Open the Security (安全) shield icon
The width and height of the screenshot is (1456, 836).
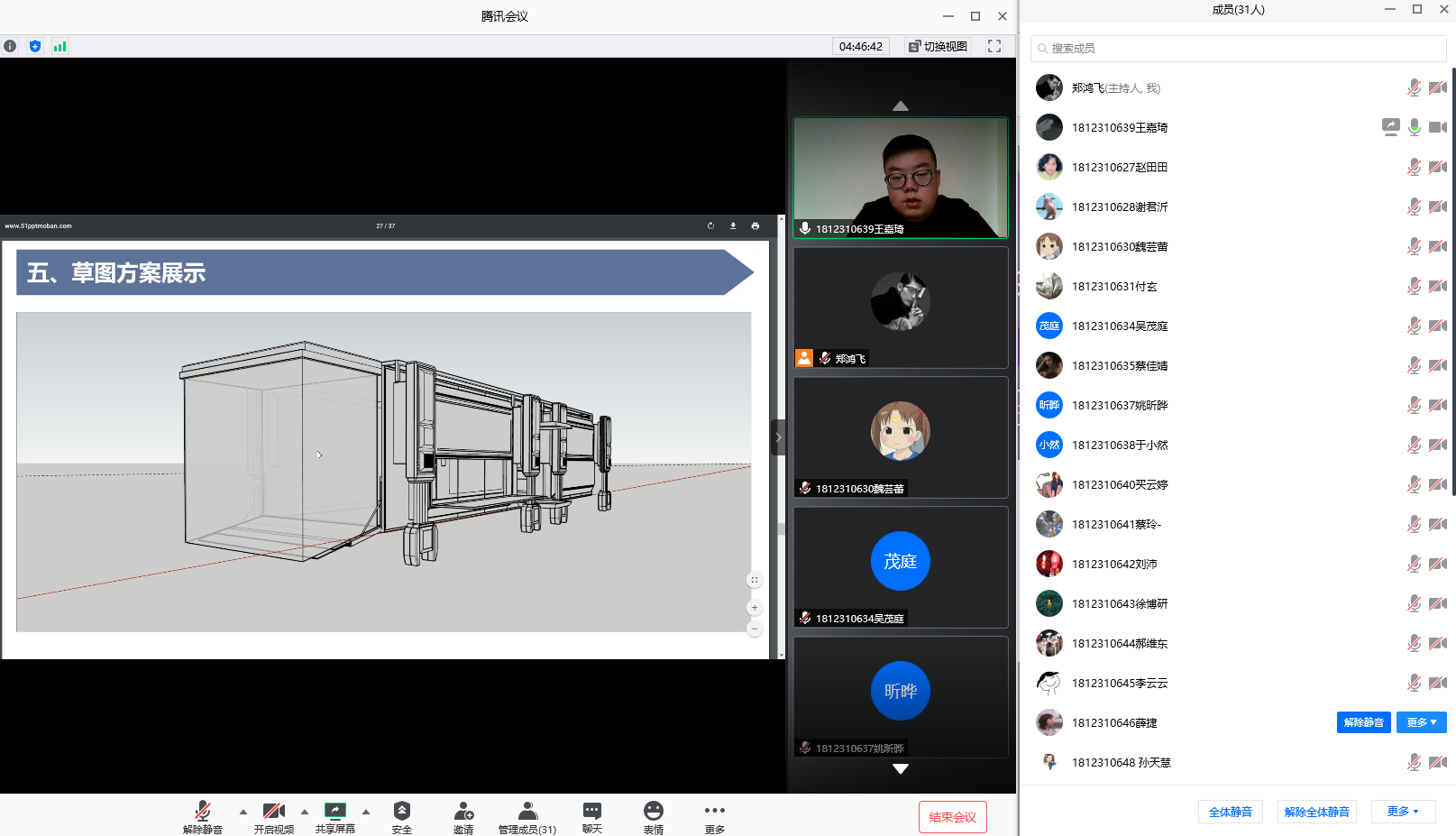coord(402,812)
